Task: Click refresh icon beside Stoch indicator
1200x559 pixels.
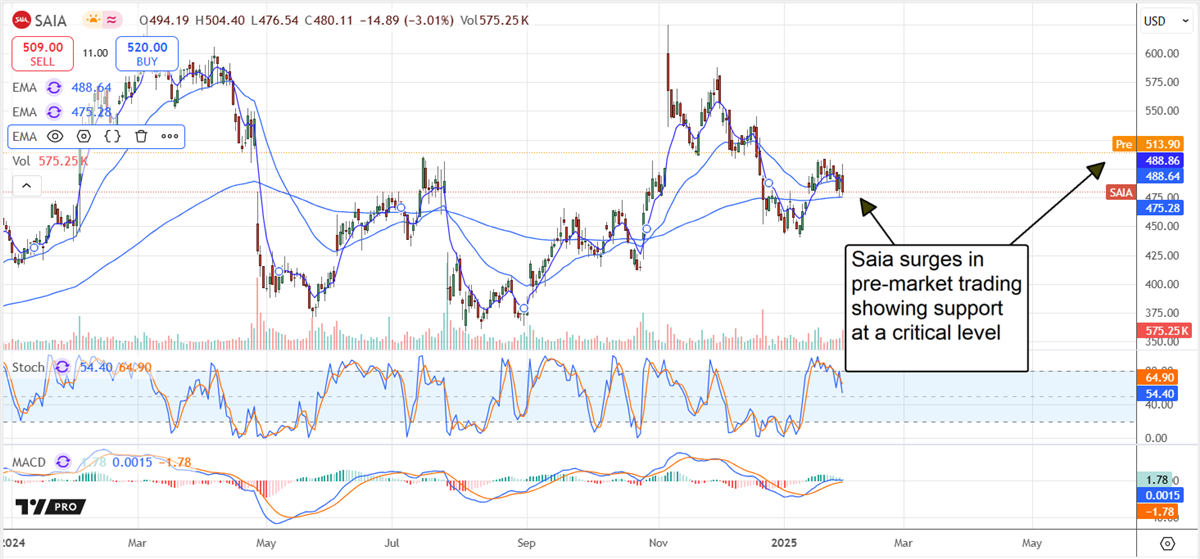Action: pyautogui.click(x=63, y=367)
